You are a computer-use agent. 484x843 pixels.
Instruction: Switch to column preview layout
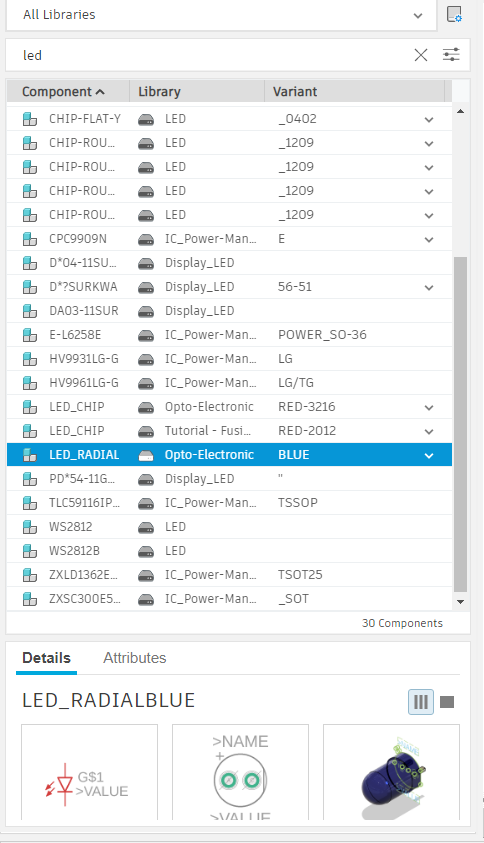click(x=421, y=702)
